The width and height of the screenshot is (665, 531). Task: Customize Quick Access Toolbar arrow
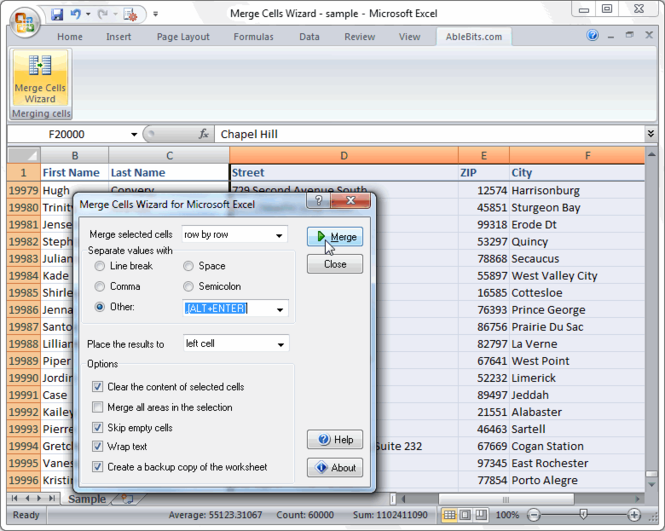pos(156,14)
